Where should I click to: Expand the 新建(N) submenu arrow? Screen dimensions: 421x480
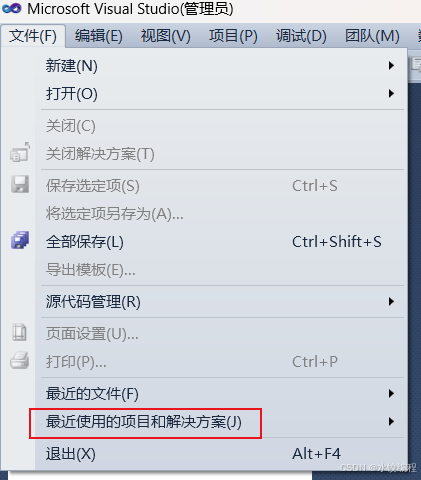click(391, 65)
